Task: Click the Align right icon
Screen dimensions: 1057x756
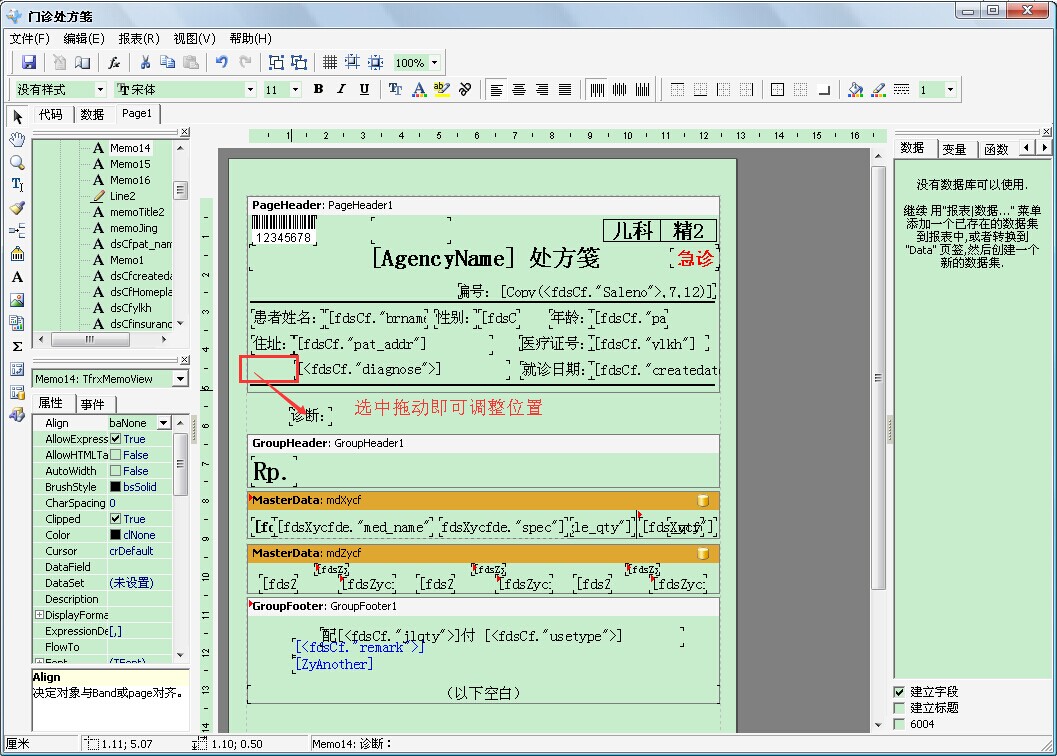Action: (542, 89)
